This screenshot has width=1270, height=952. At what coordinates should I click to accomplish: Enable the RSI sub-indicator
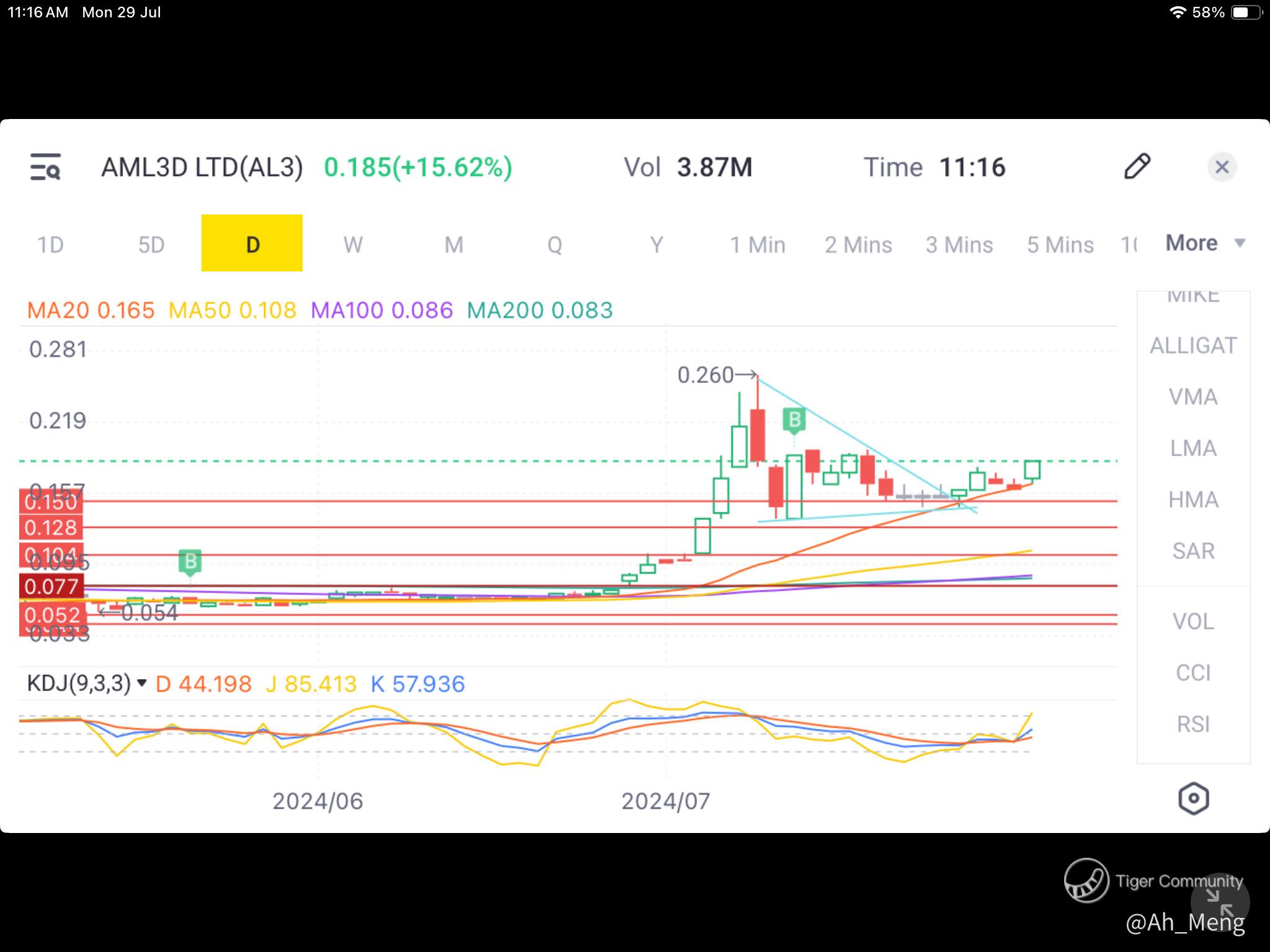point(1193,724)
